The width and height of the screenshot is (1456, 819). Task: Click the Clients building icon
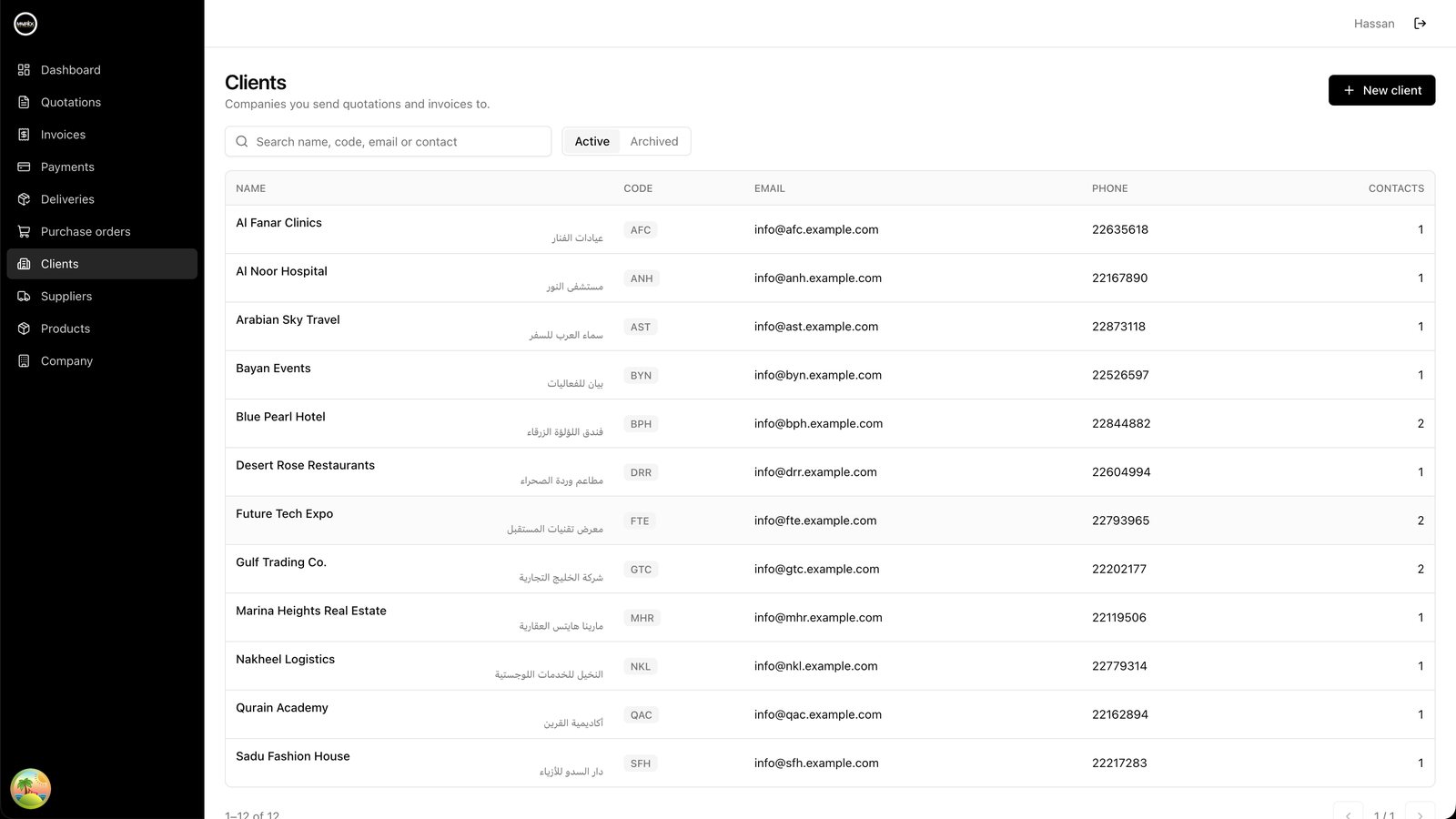coord(24,264)
